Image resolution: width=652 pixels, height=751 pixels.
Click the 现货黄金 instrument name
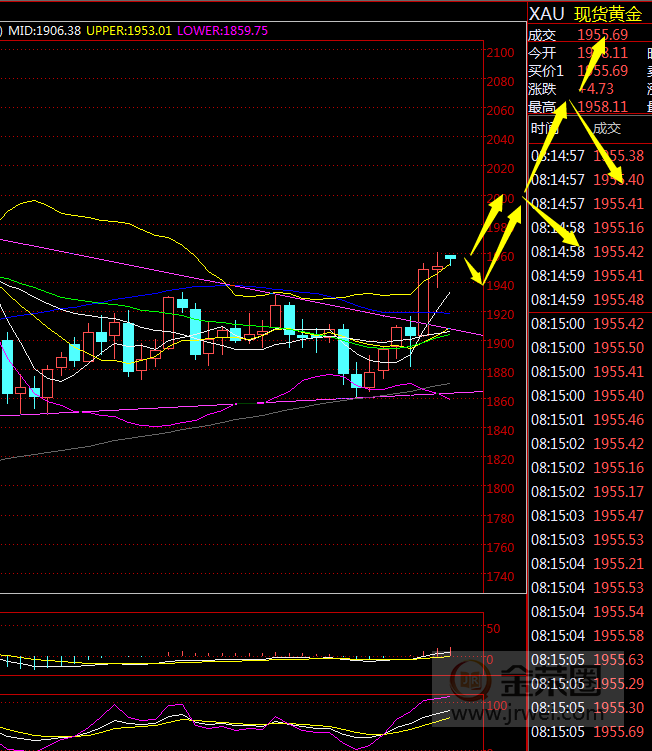click(x=608, y=13)
